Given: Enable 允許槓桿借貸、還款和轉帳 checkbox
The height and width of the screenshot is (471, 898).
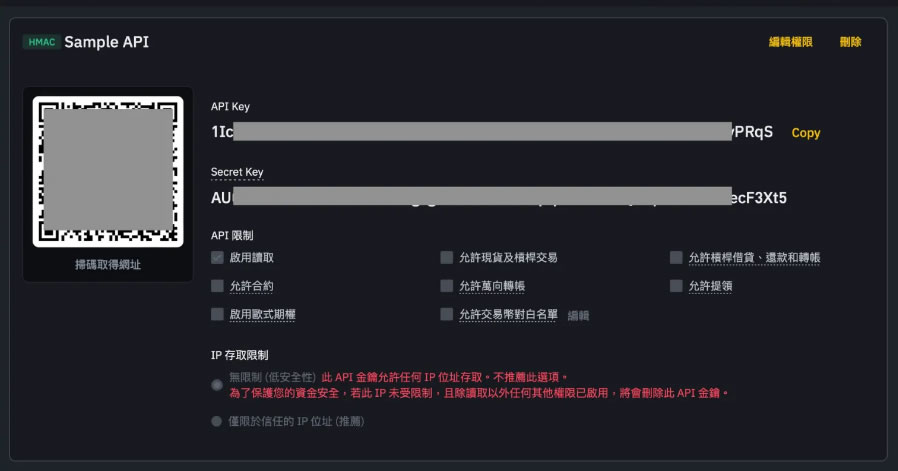Looking at the screenshot, I should 676,257.
